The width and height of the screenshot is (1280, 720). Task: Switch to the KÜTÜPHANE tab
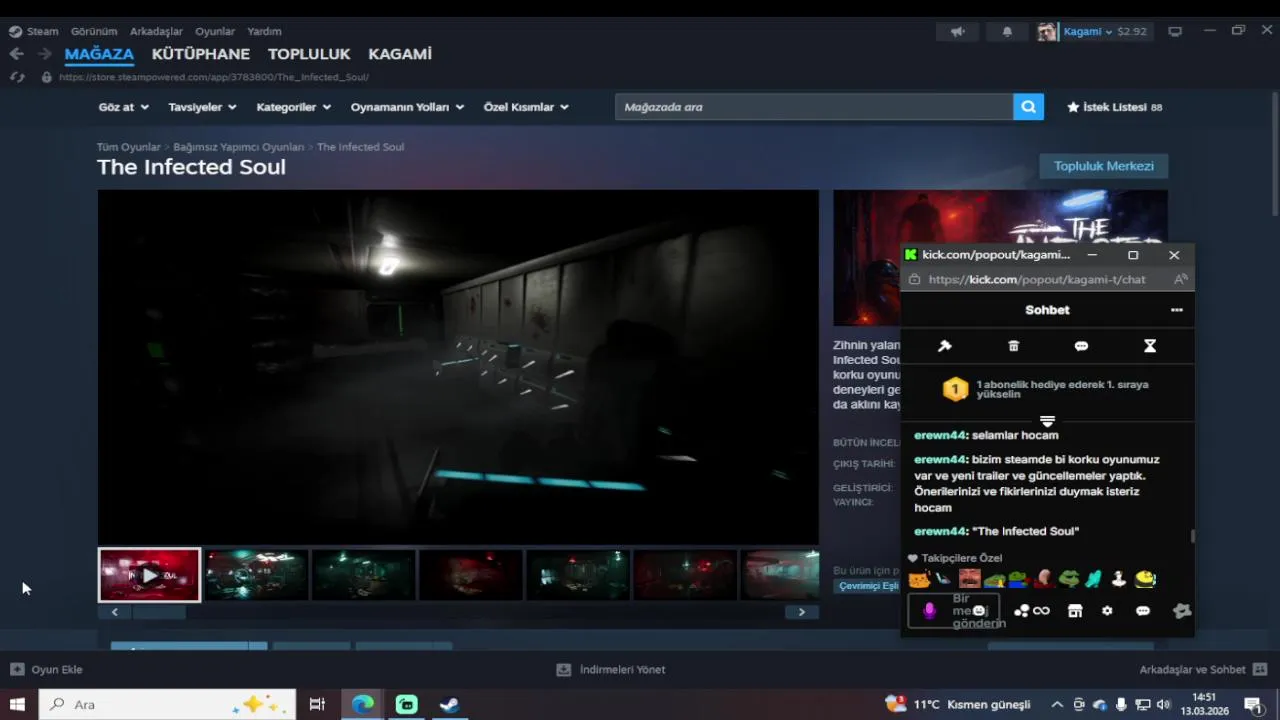pyautogui.click(x=201, y=54)
